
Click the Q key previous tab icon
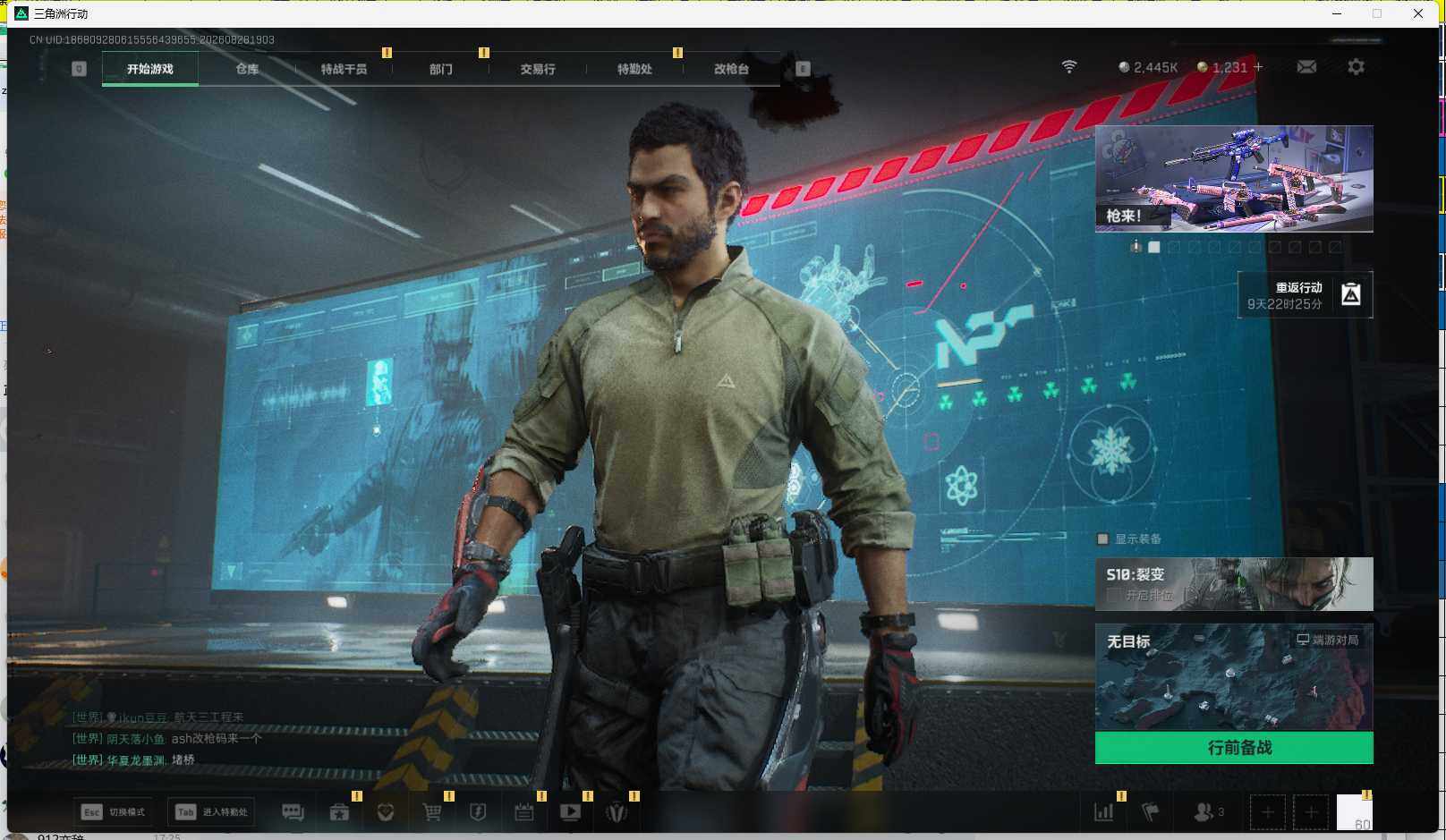[79, 69]
